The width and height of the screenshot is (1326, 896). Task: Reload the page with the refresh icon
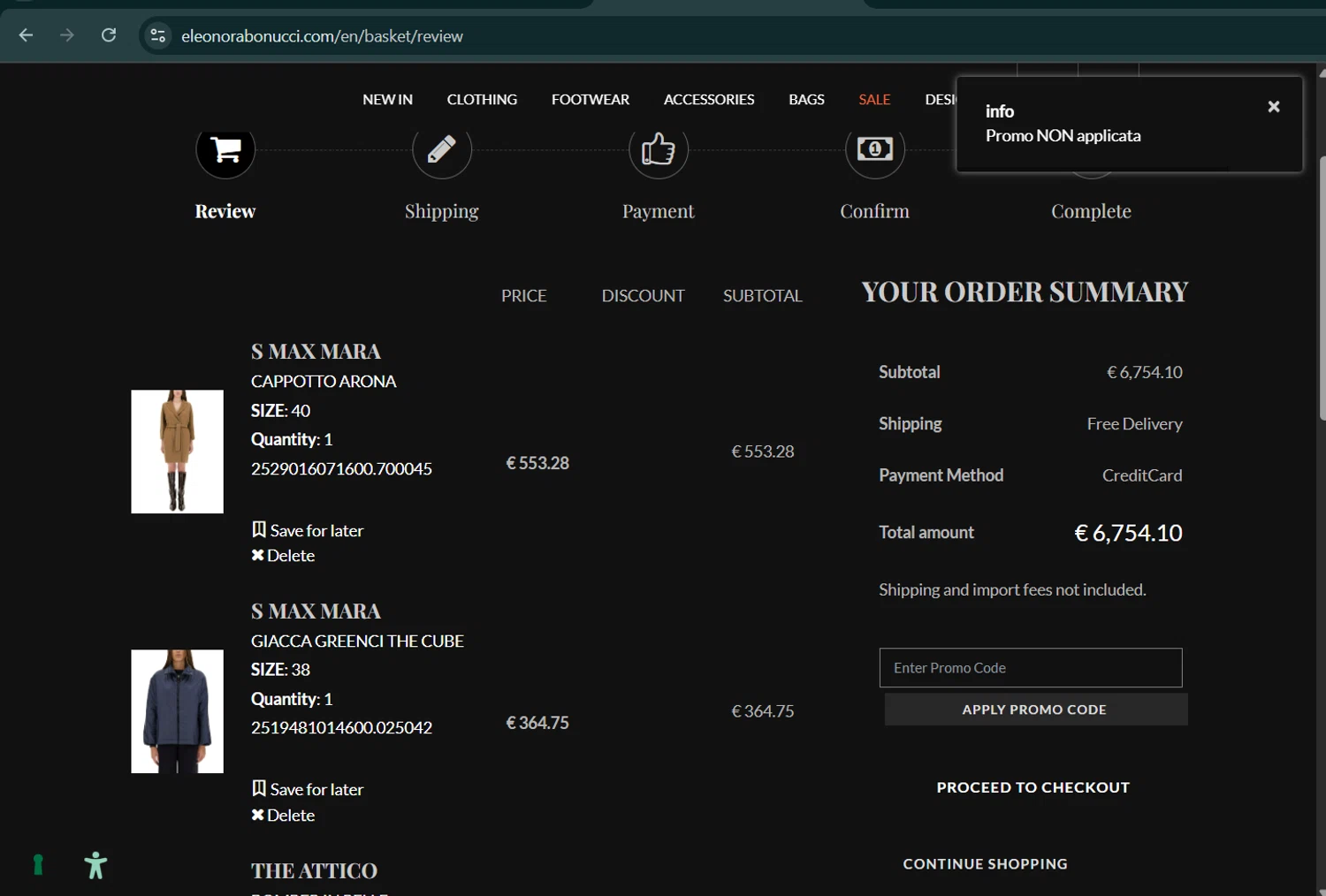pos(109,35)
